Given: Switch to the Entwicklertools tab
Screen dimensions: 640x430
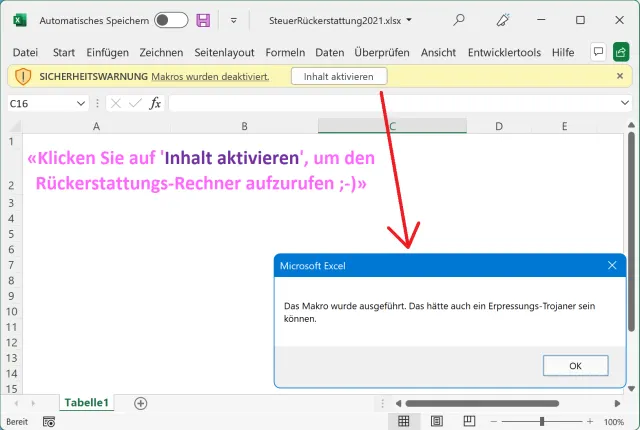Looking at the screenshot, I should (x=504, y=52).
